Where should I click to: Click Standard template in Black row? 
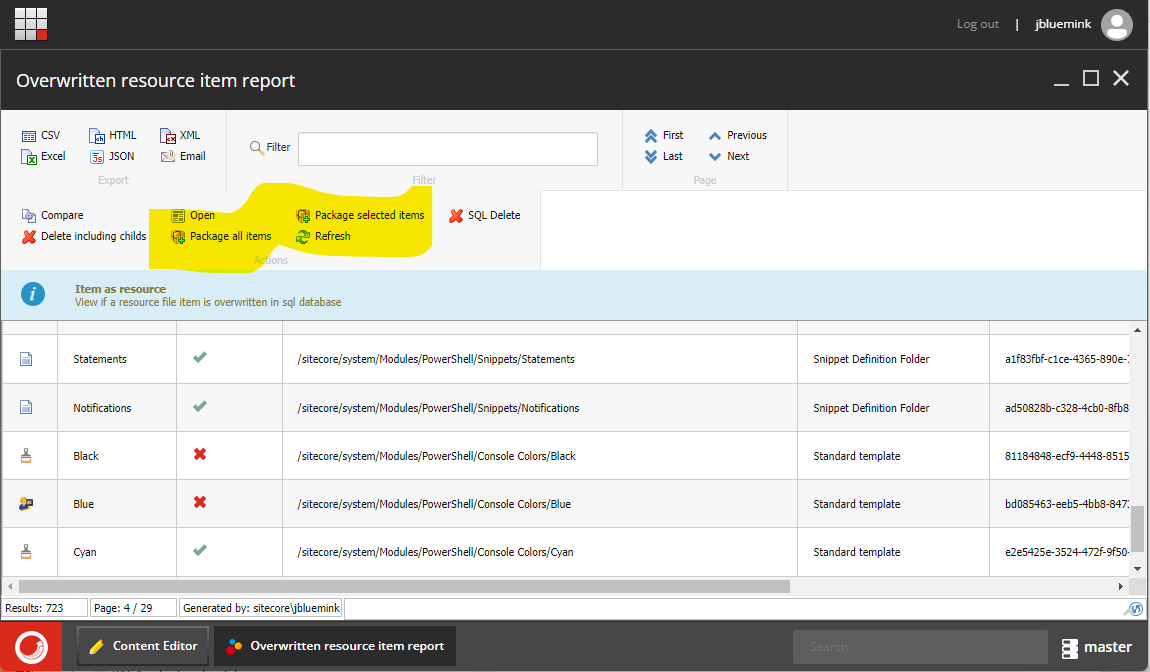(857, 456)
